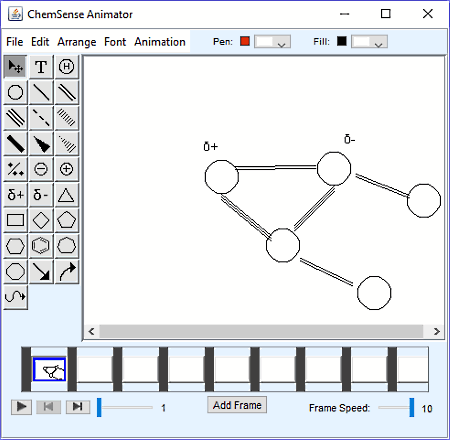Select the diamond shape tool
The height and width of the screenshot is (440, 450).
click(x=41, y=220)
